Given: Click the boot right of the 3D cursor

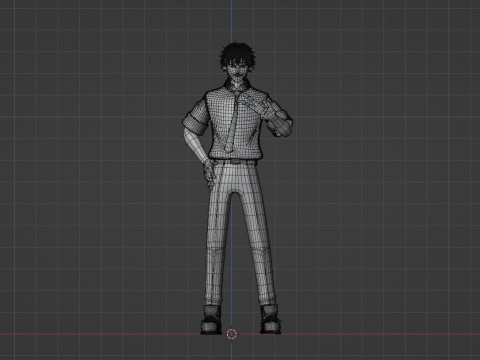Looking at the screenshot, I should tap(270, 319).
